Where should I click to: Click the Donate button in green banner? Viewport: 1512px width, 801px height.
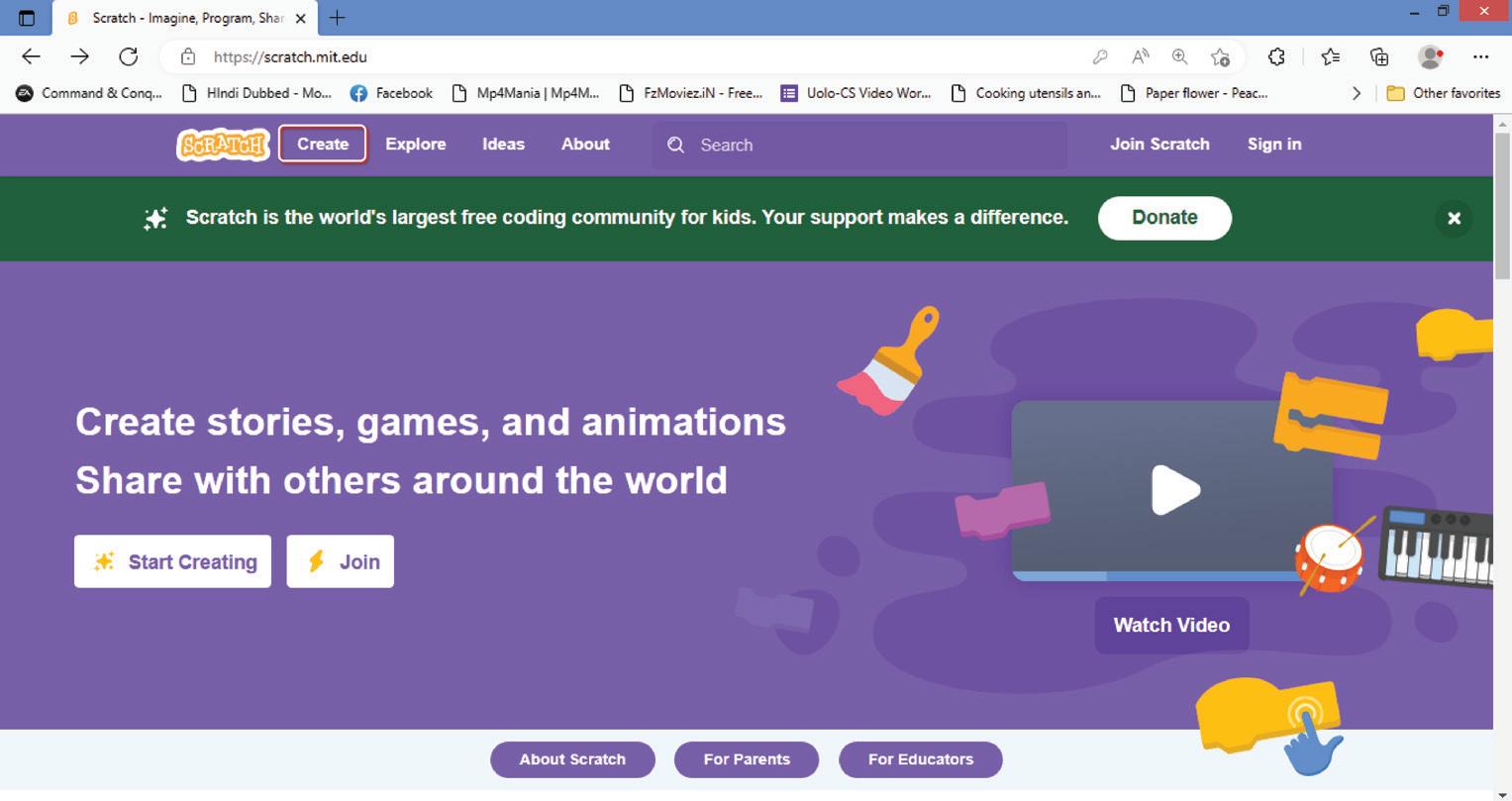point(1164,218)
